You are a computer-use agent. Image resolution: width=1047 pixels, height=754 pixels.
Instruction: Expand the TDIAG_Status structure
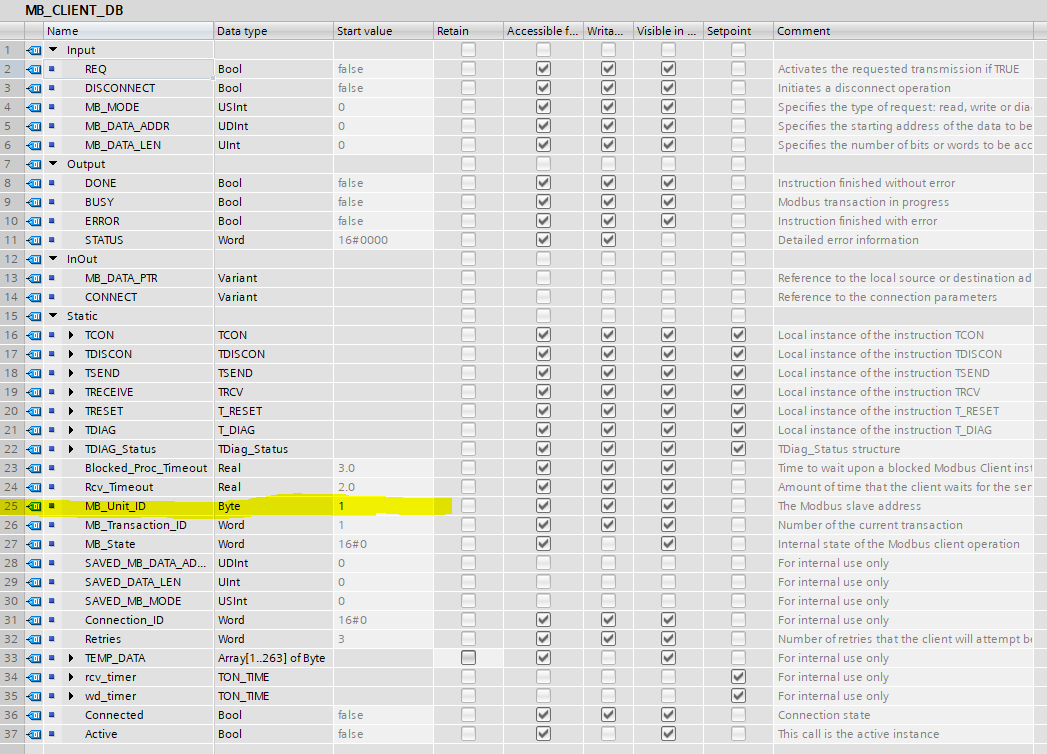tap(71, 449)
